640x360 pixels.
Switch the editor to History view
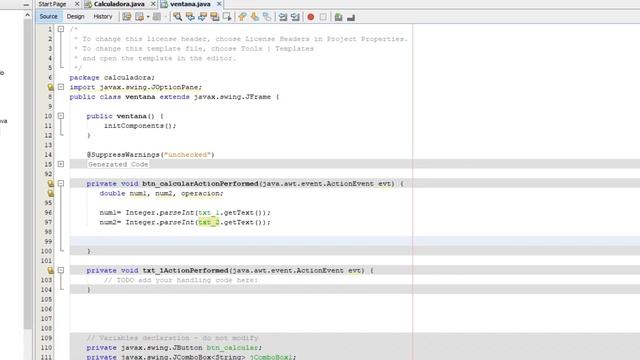point(103,17)
